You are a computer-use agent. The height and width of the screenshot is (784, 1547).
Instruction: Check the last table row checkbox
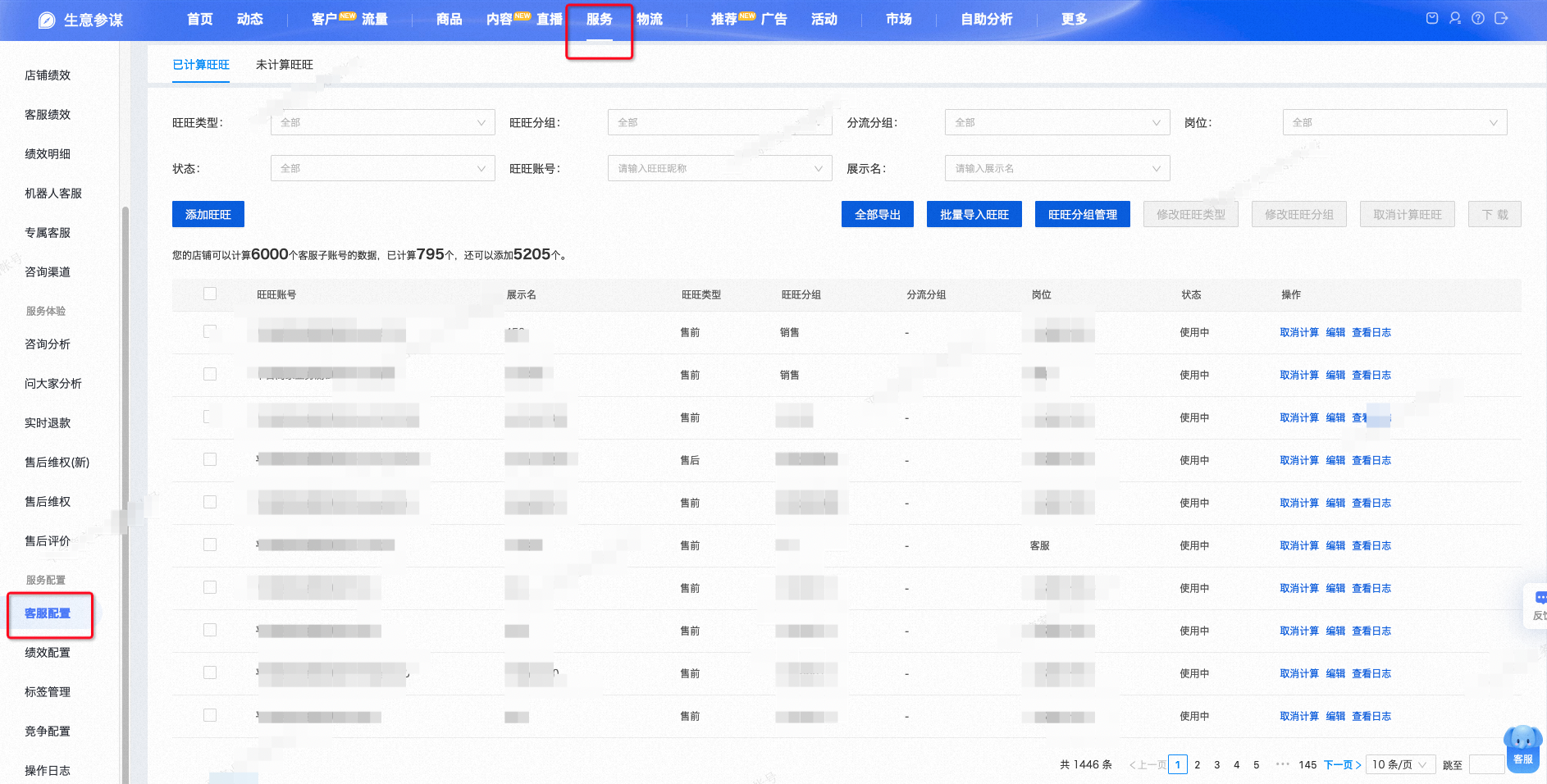210,715
